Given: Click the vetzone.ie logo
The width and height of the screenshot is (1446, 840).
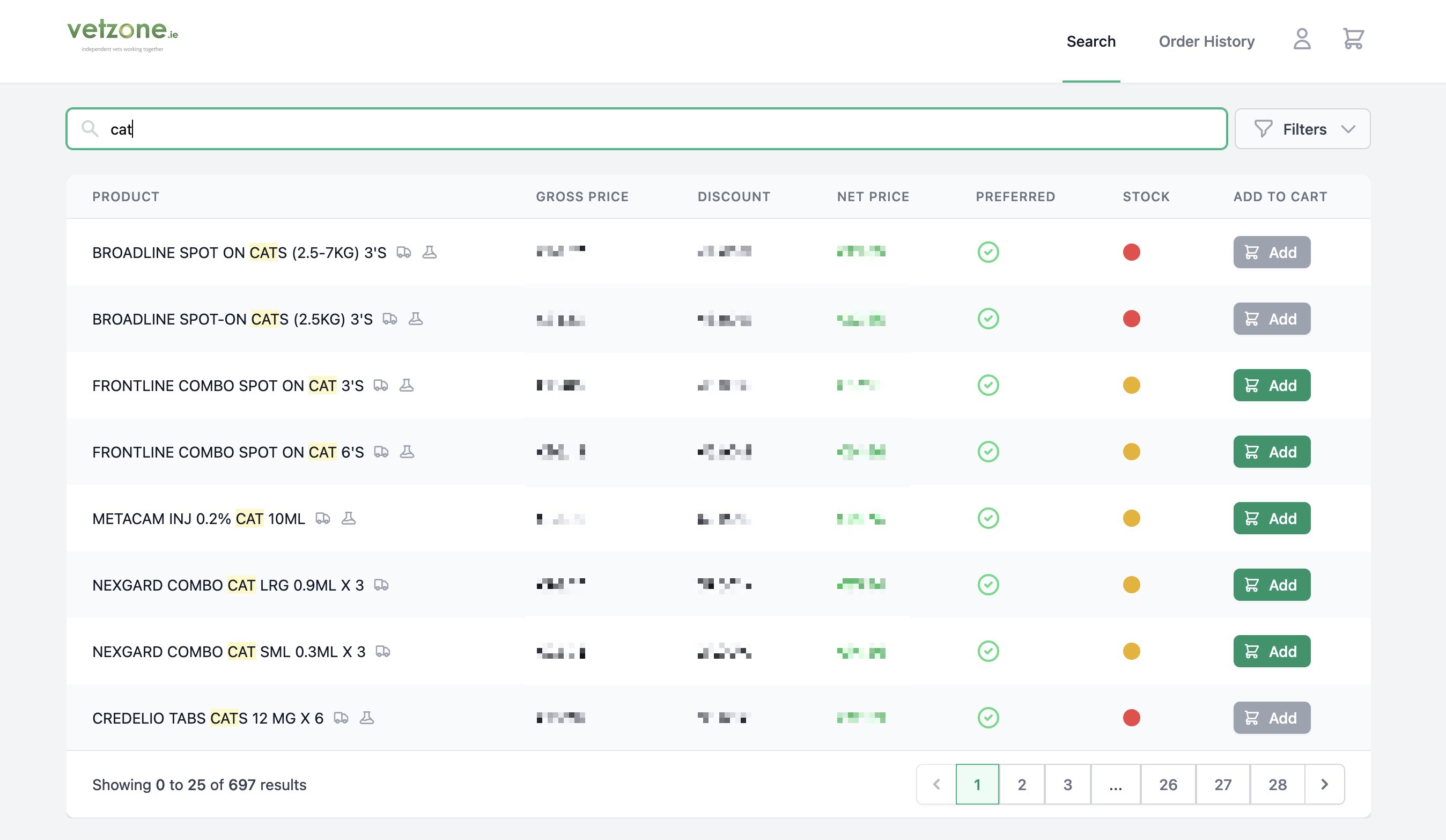Looking at the screenshot, I should click(x=122, y=34).
